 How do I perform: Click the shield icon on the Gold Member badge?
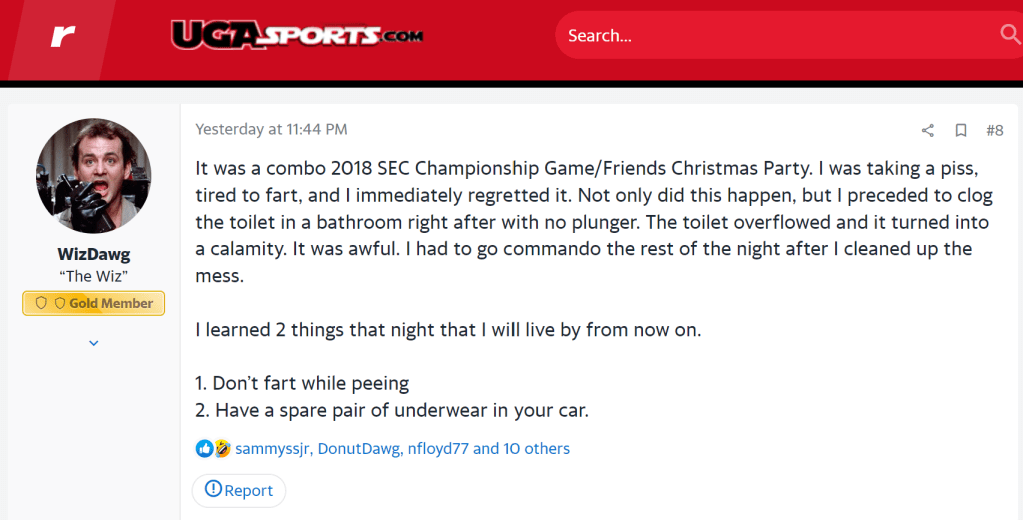[x=41, y=303]
